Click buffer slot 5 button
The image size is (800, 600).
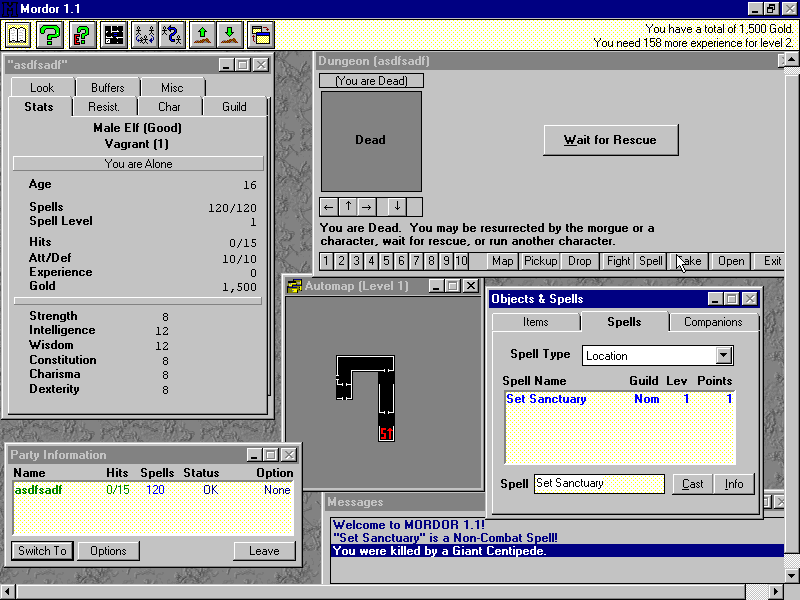(386, 261)
